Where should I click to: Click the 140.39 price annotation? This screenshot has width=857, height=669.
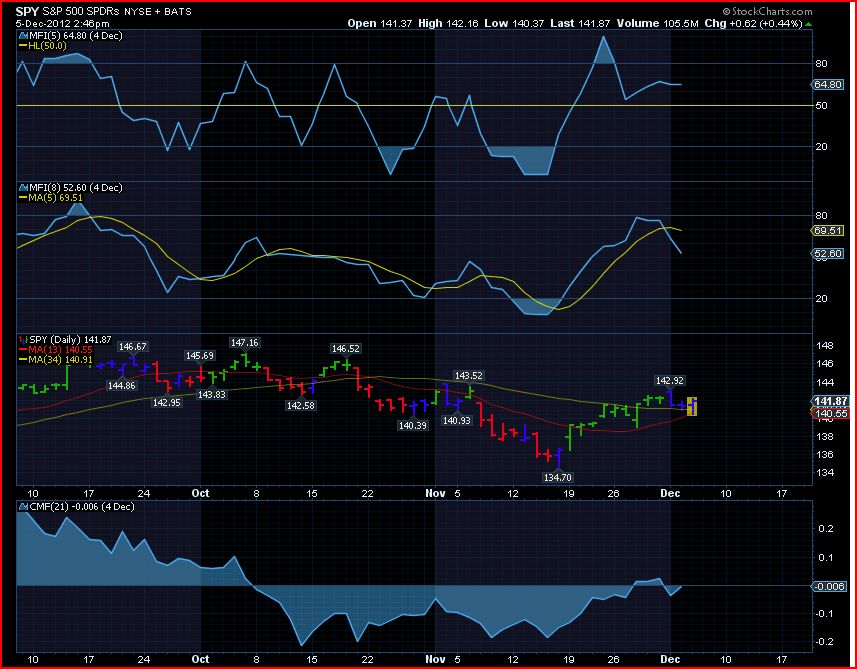pyautogui.click(x=413, y=425)
